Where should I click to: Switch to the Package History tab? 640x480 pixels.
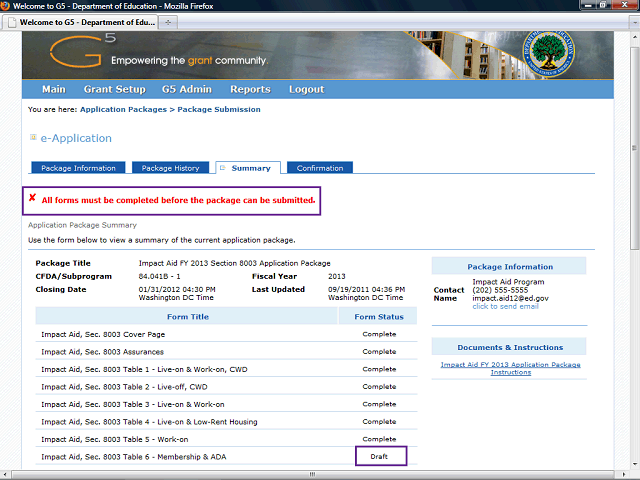pos(170,168)
